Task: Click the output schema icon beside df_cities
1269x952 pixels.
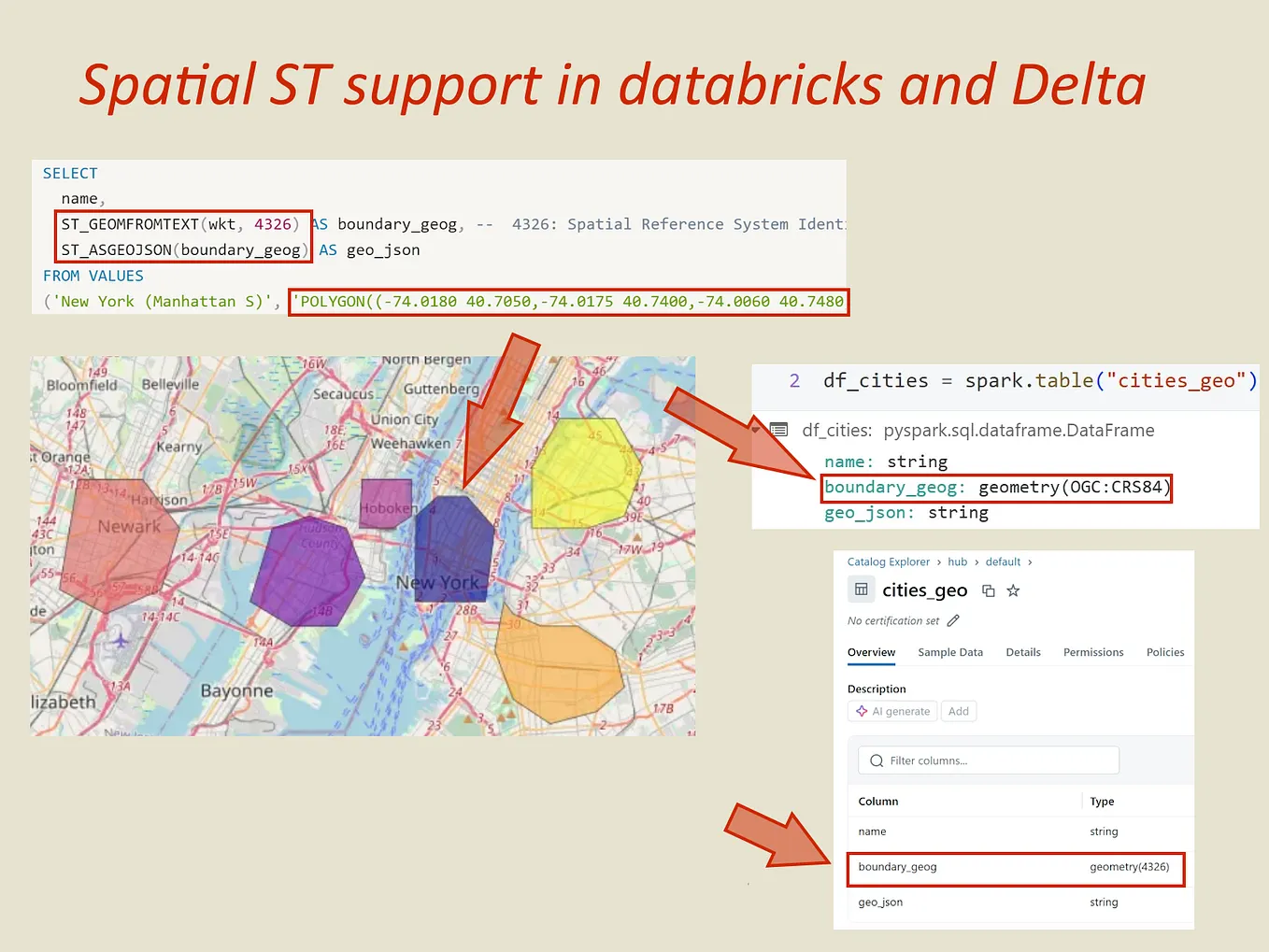Action: click(779, 429)
